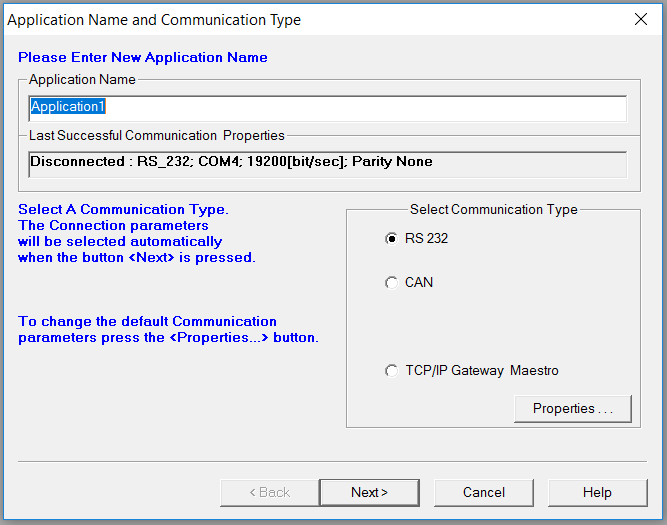Click the dialog title bar text
Image resolution: width=667 pixels, height=525 pixels.
[x=154, y=20]
